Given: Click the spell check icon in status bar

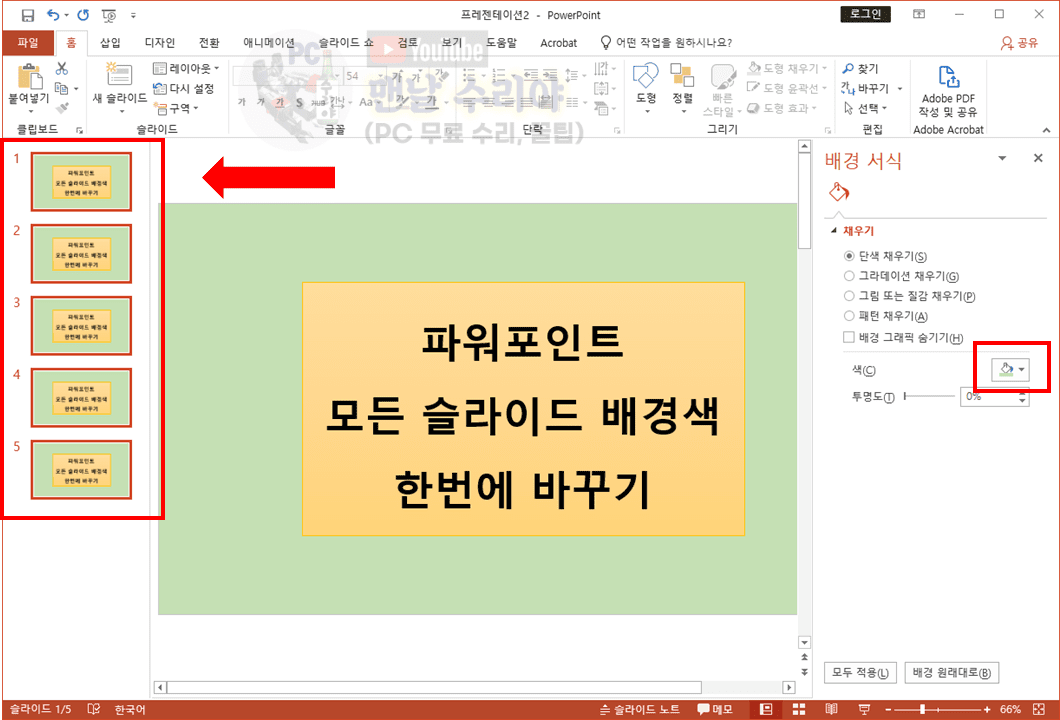Looking at the screenshot, I should coord(94,709).
